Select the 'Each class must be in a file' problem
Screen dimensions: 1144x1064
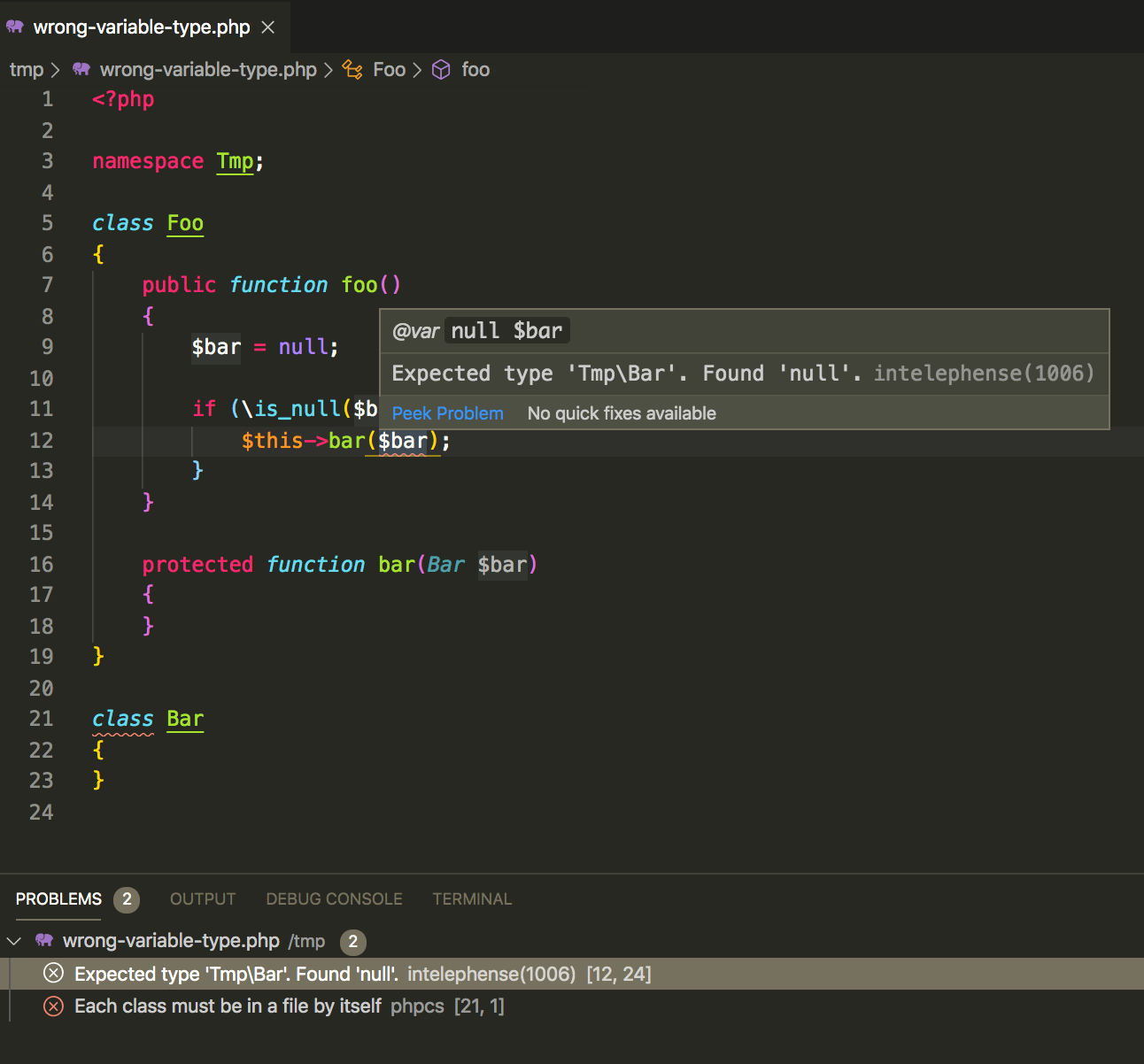tap(228, 1006)
